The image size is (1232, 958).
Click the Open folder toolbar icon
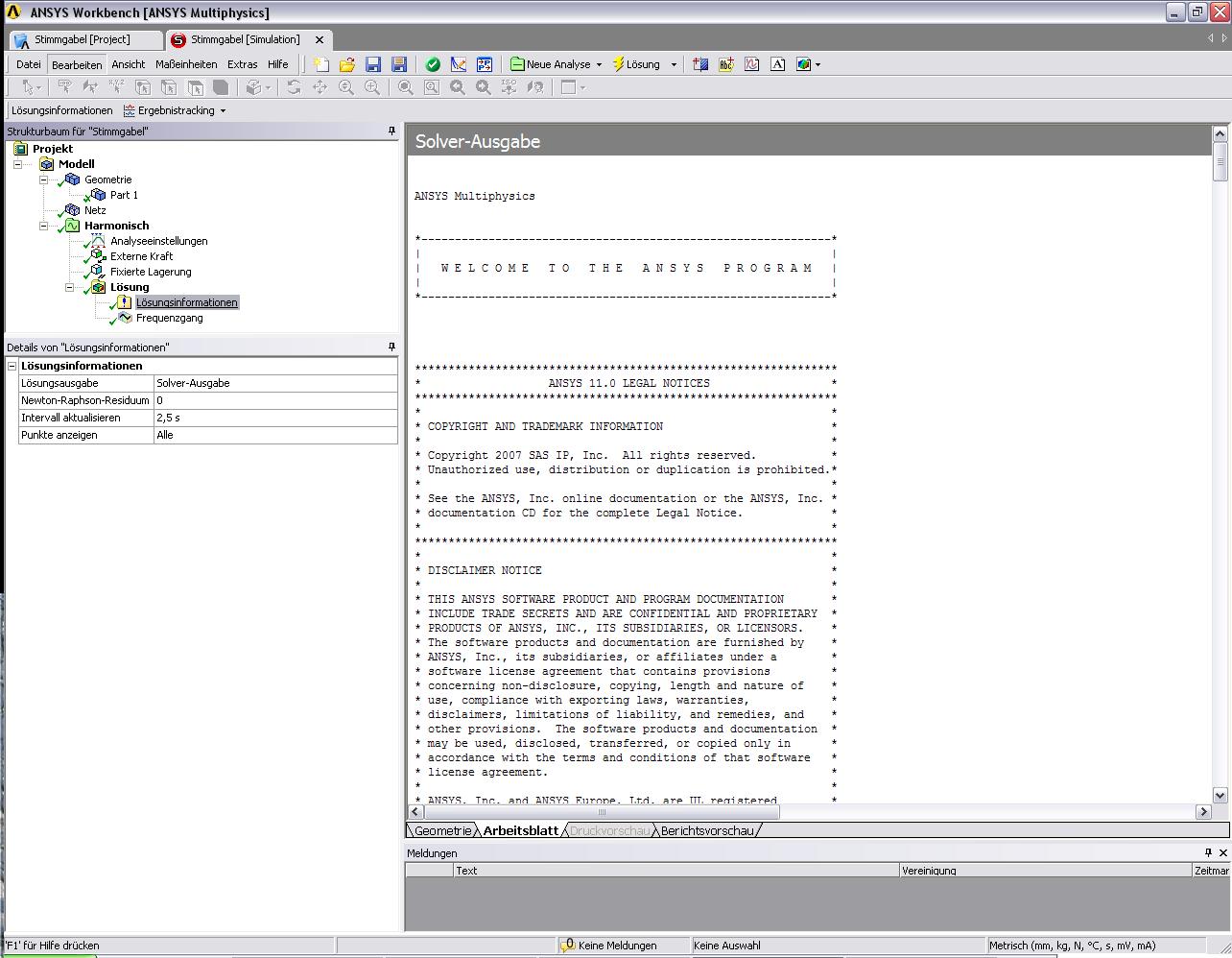coord(347,64)
